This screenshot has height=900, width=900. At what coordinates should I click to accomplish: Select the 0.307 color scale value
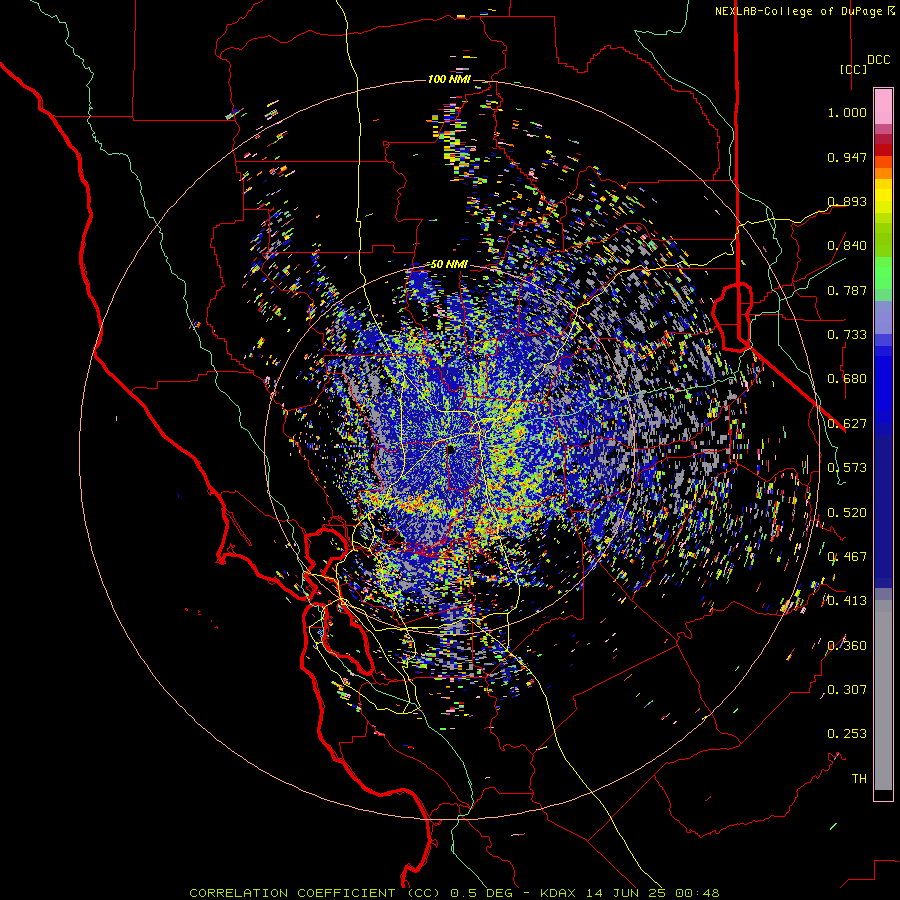tap(847, 690)
